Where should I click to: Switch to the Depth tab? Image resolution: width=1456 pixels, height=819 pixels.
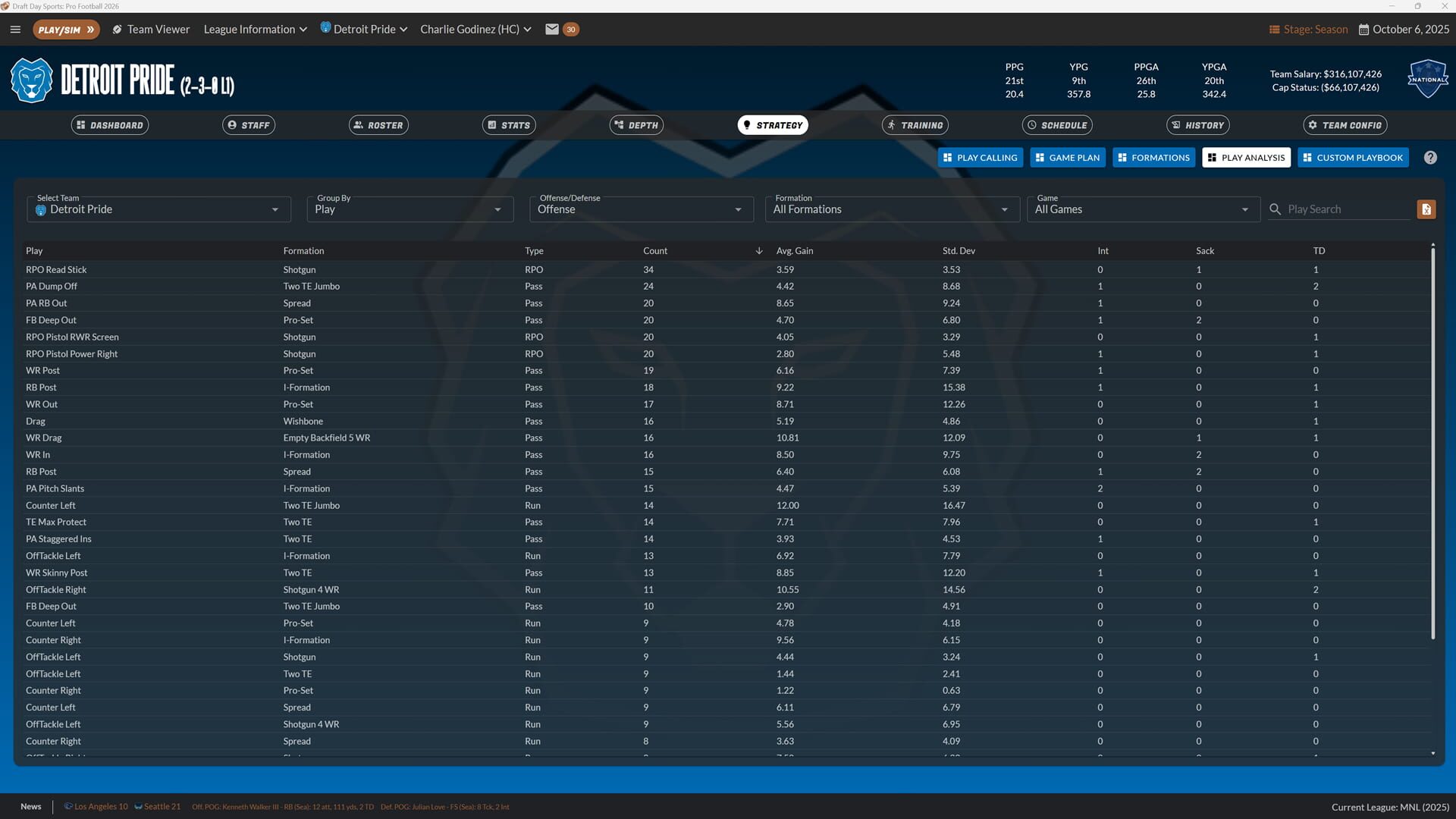pyautogui.click(x=635, y=124)
